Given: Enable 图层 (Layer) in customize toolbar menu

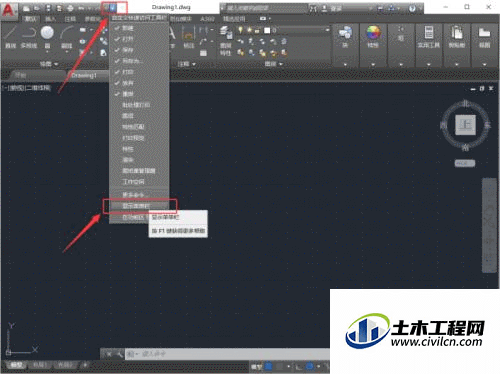Looking at the screenshot, I should pyautogui.click(x=139, y=116).
